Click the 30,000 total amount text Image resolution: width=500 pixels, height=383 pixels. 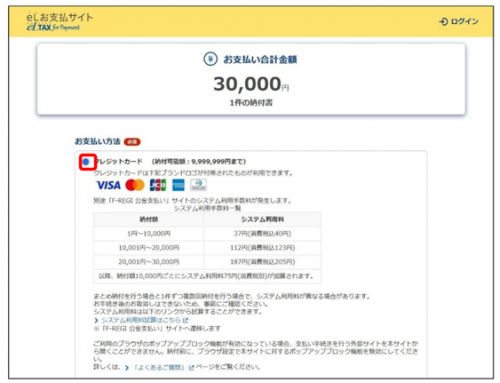click(247, 84)
